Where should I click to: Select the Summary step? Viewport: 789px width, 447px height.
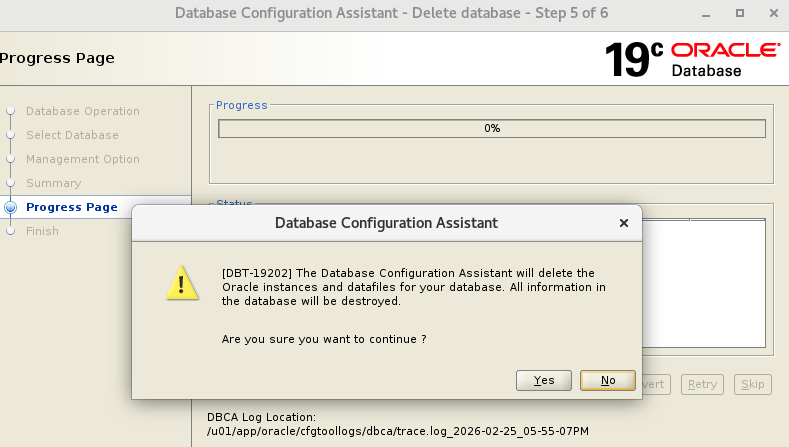coord(53,183)
